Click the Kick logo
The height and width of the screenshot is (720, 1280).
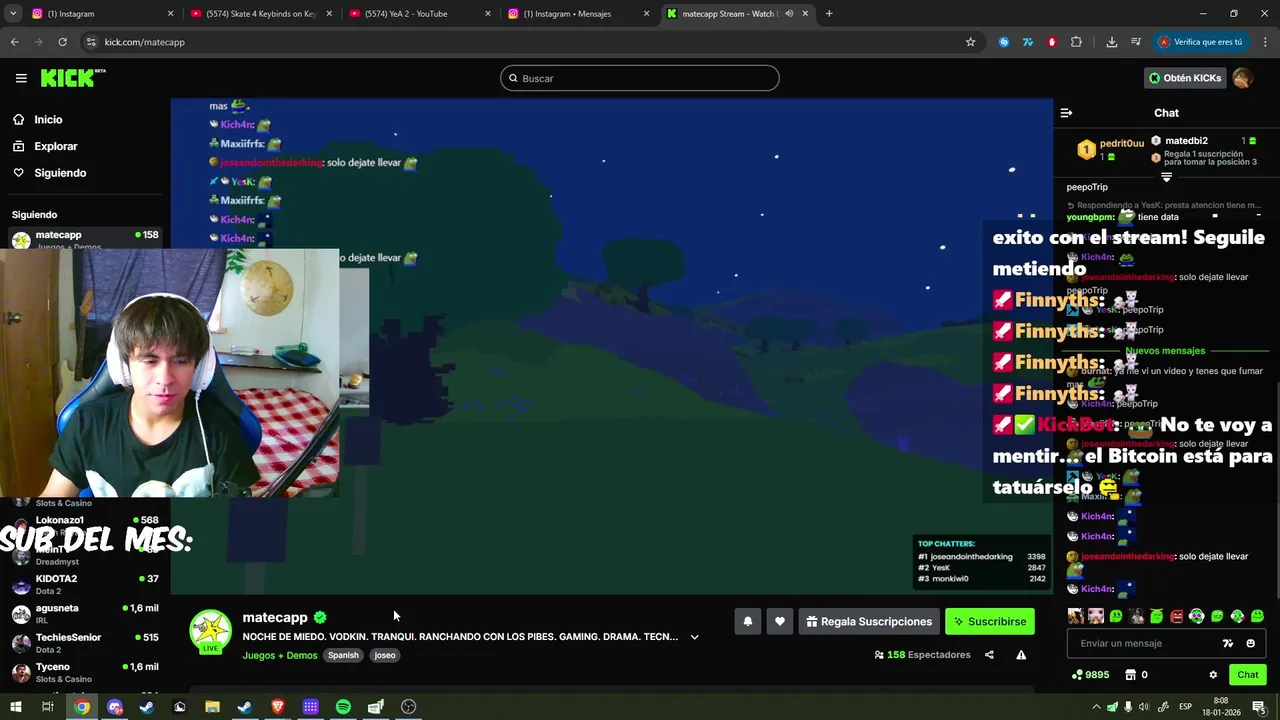tap(73, 78)
